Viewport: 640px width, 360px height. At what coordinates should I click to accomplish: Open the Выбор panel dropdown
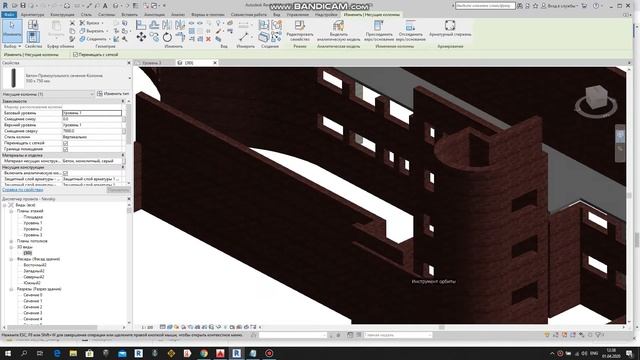(12, 47)
